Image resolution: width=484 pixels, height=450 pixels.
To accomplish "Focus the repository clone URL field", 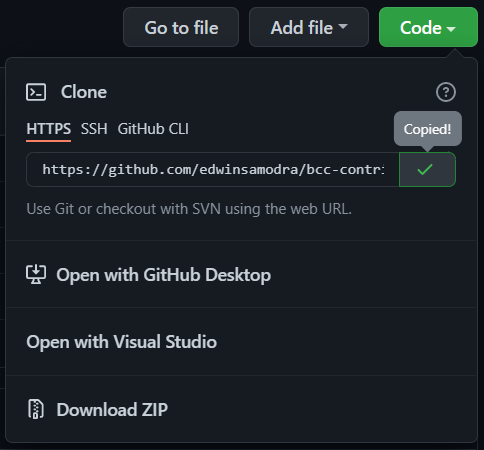I will point(213,169).
